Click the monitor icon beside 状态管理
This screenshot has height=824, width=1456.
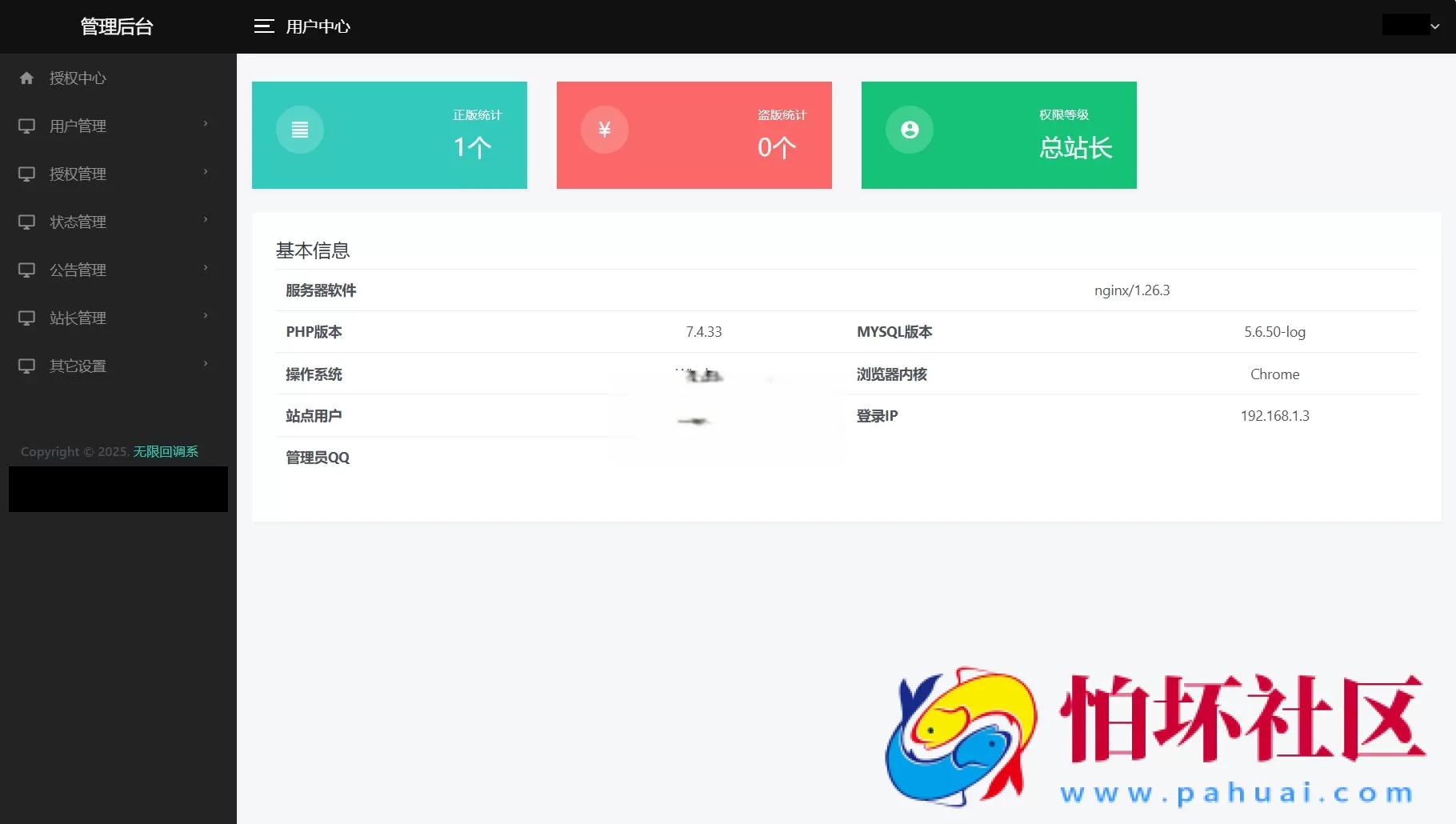click(26, 222)
